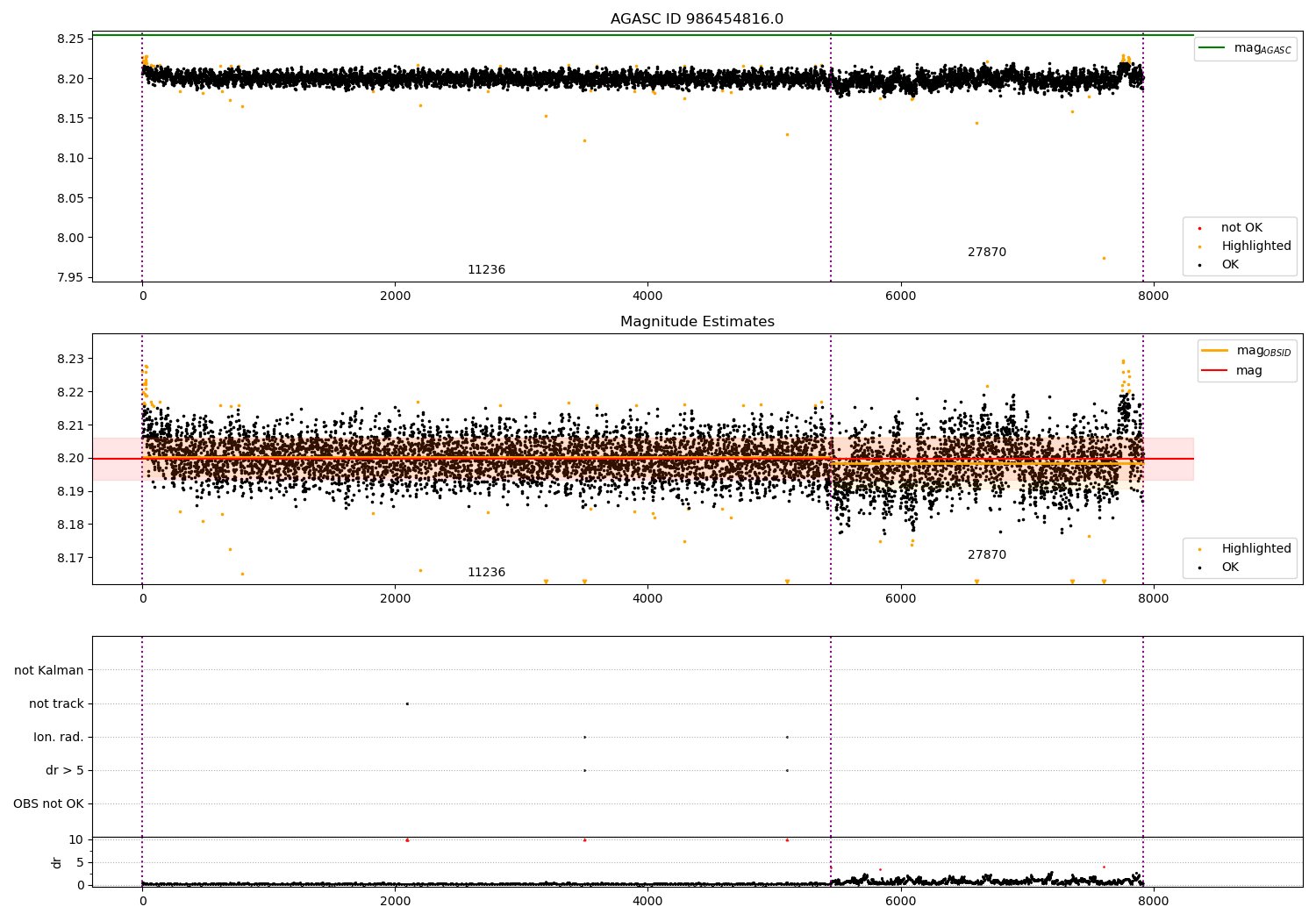Click the 8000 x-axis tick in bottom plot
Viewport: 1316px width, 921px height.
pyautogui.click(x=1153, y=900)
